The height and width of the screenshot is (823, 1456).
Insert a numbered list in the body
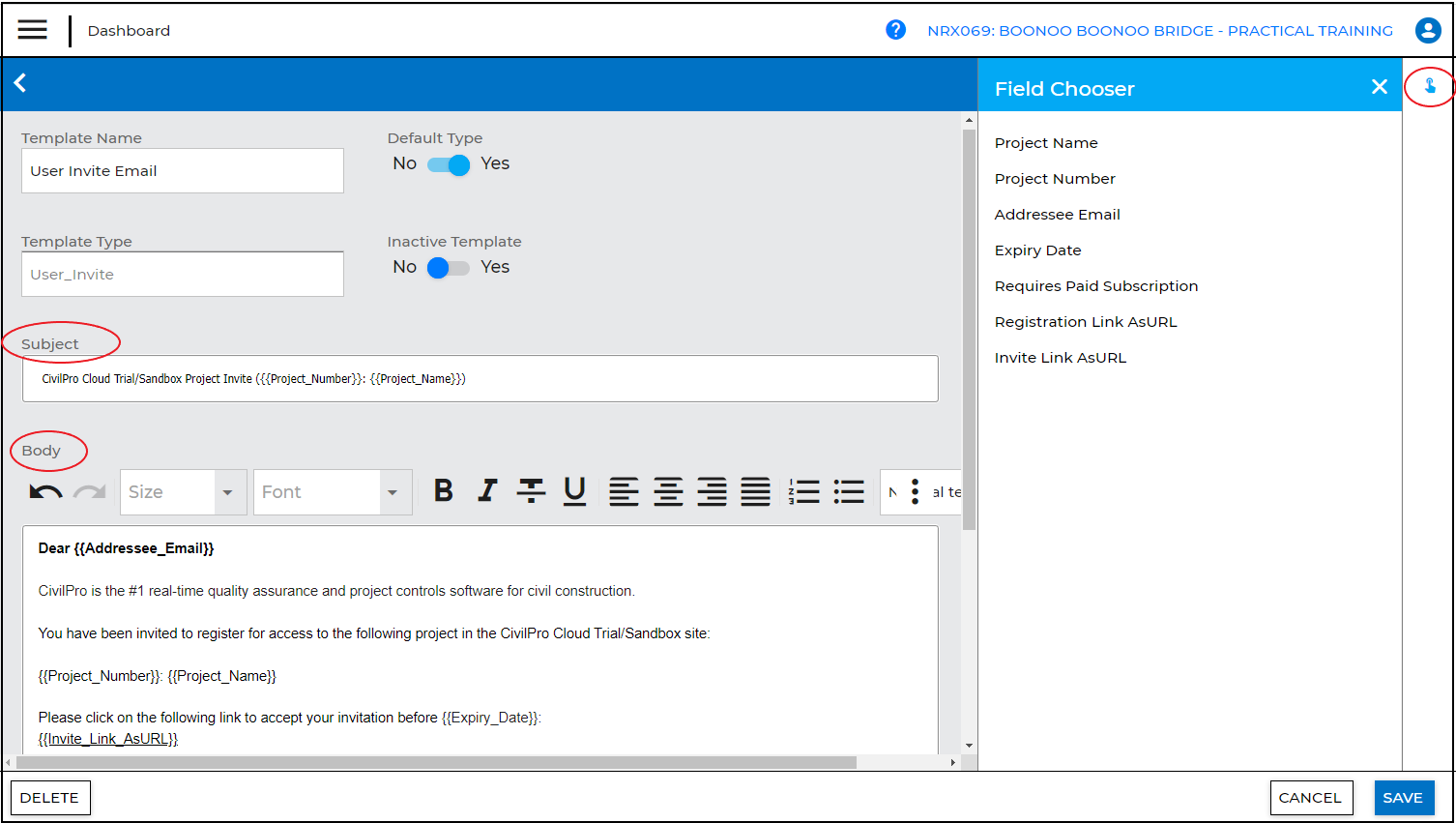pyautogui.click(x=803, y=491)
